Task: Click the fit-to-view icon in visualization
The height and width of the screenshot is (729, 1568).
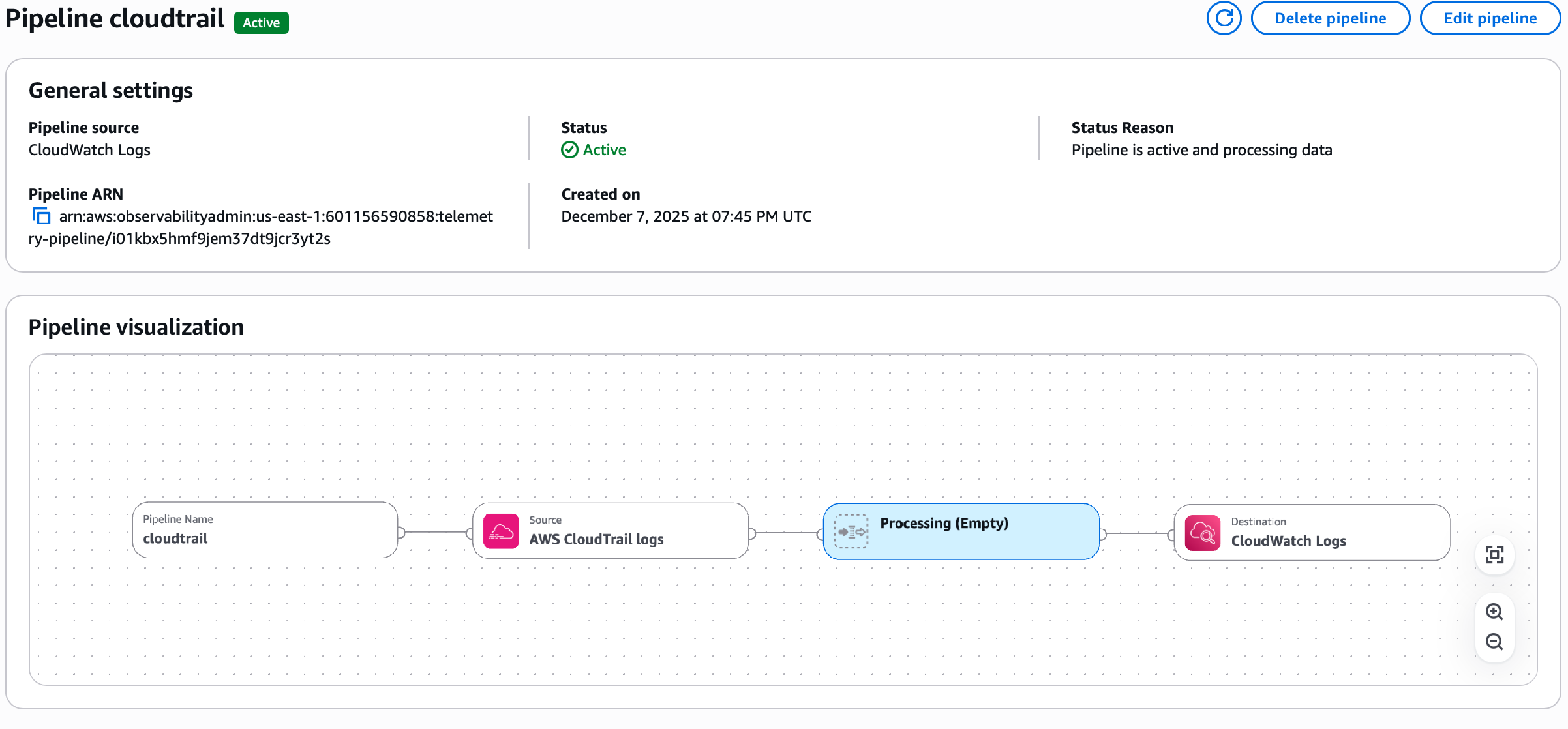Action: pos(1494,555)
